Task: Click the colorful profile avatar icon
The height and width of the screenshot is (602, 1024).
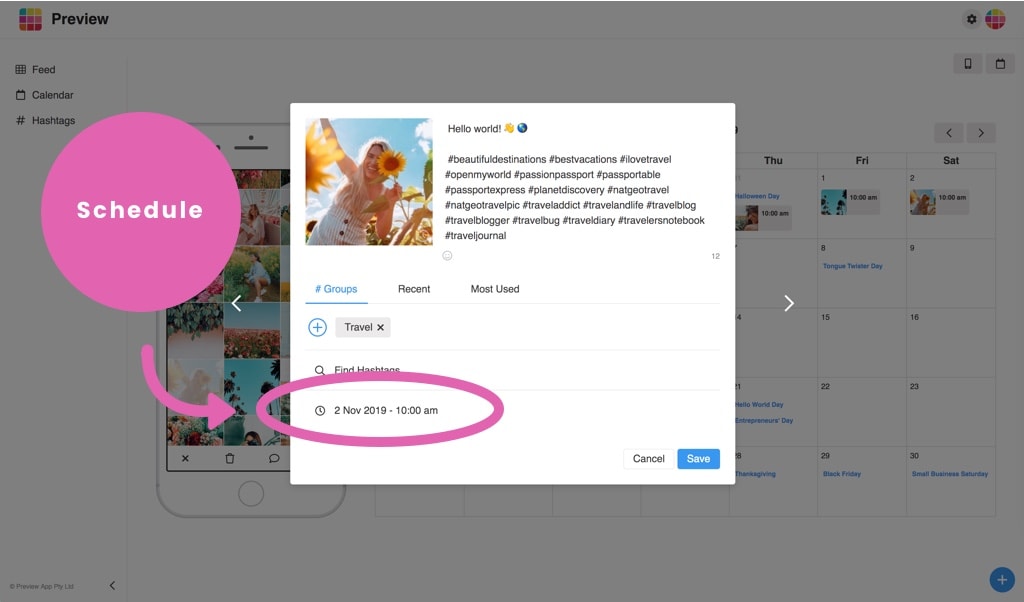Action: [995, 19]
